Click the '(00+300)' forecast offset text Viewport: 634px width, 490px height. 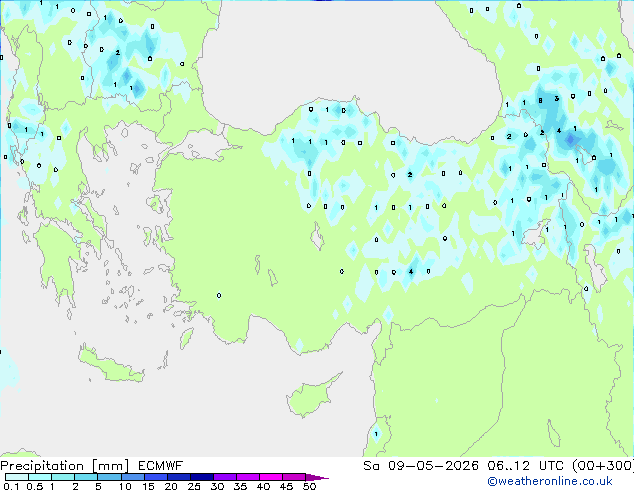pyautogui.click(x=603, y=466)
